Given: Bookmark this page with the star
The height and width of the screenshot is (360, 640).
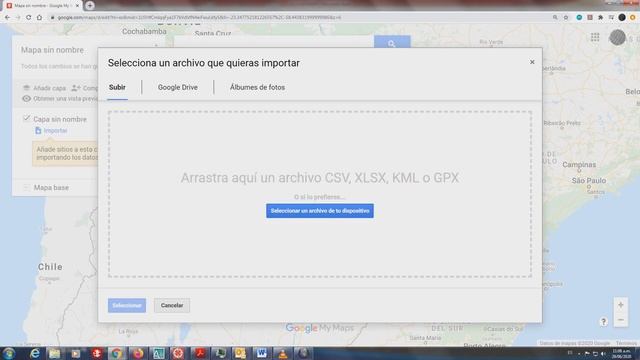Looking at the screenshot, I should (566, 18).
